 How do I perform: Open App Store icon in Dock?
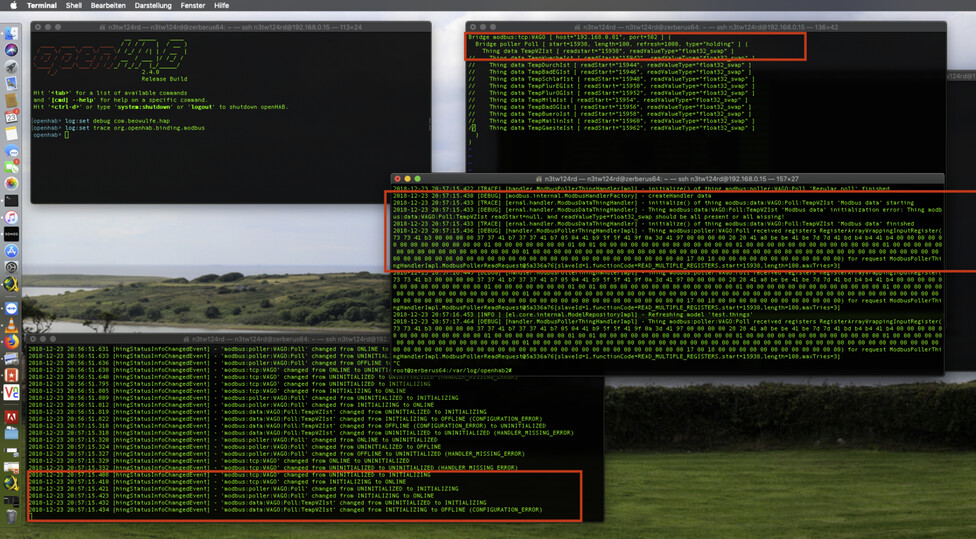click(11, 251)
